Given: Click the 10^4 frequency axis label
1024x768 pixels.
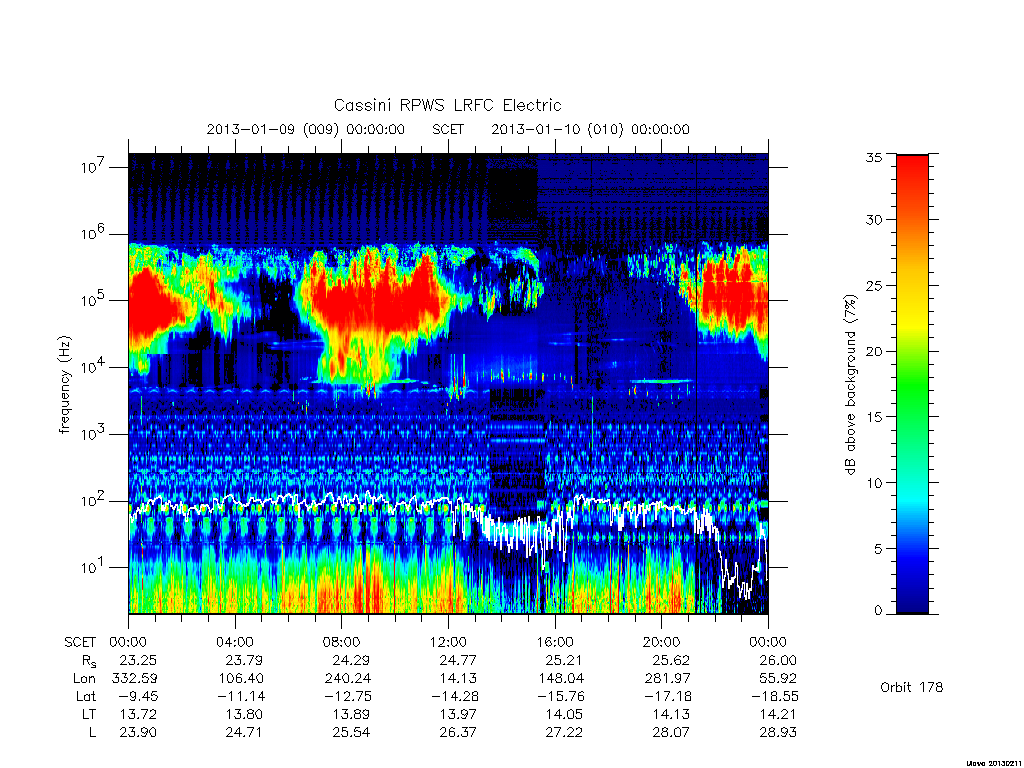Looking at the screenshot, I should pos(93,366).
